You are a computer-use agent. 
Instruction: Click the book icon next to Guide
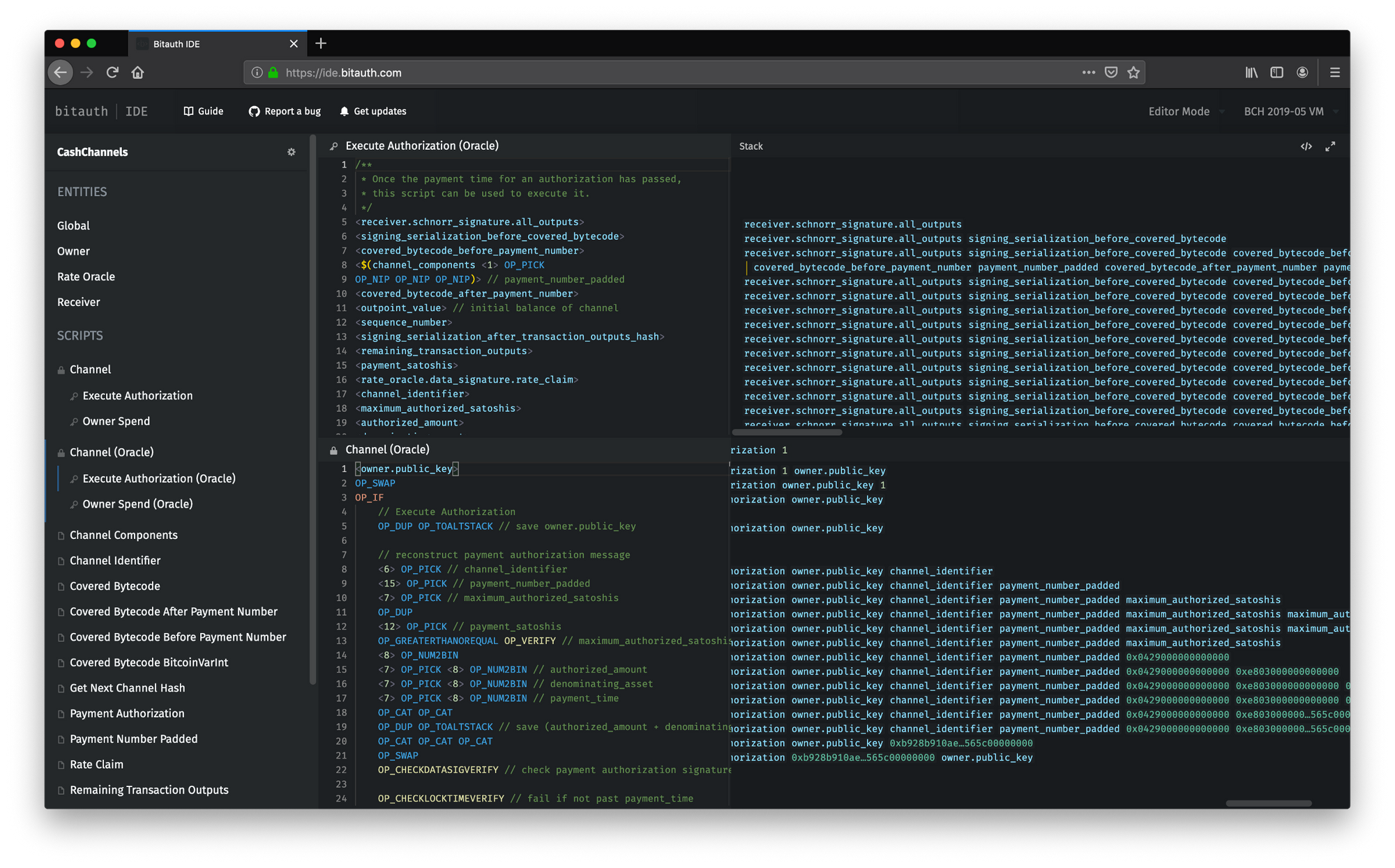point(188,111)
